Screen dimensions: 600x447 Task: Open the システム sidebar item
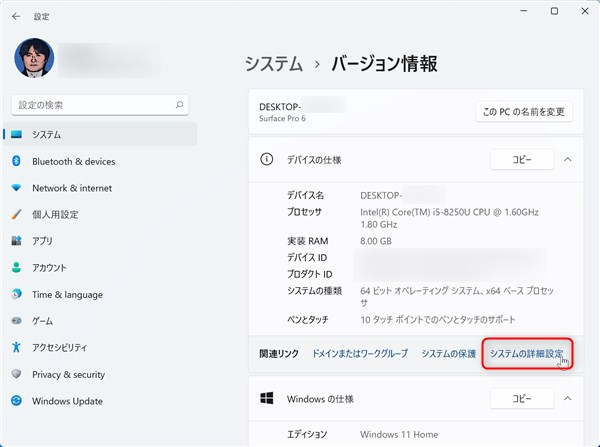tap(100, 134)
